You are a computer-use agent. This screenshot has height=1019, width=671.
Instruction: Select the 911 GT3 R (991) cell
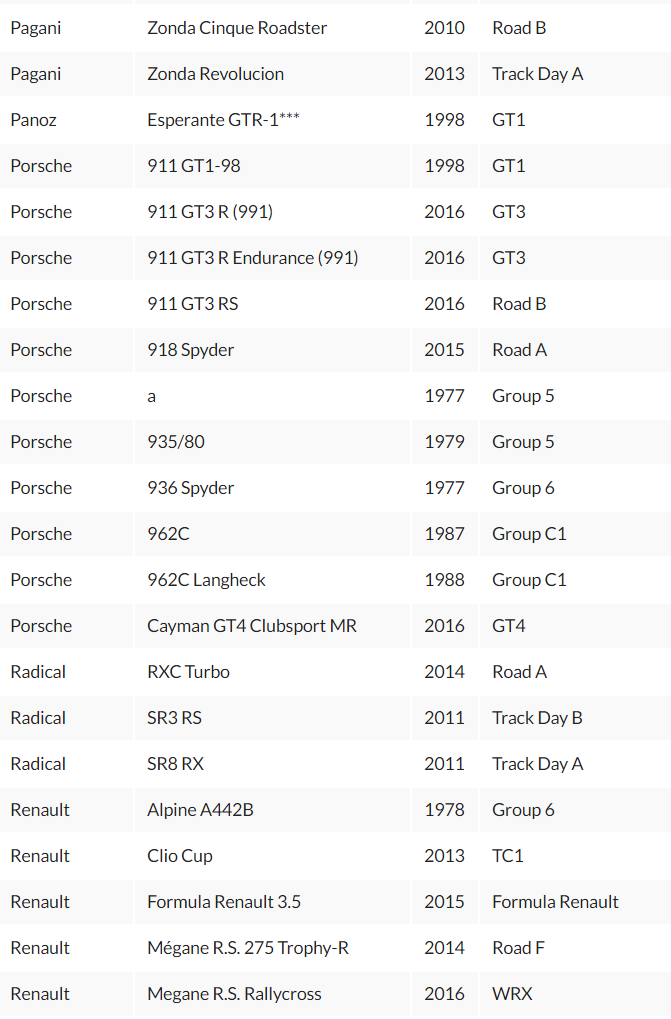tap(273, 212)
